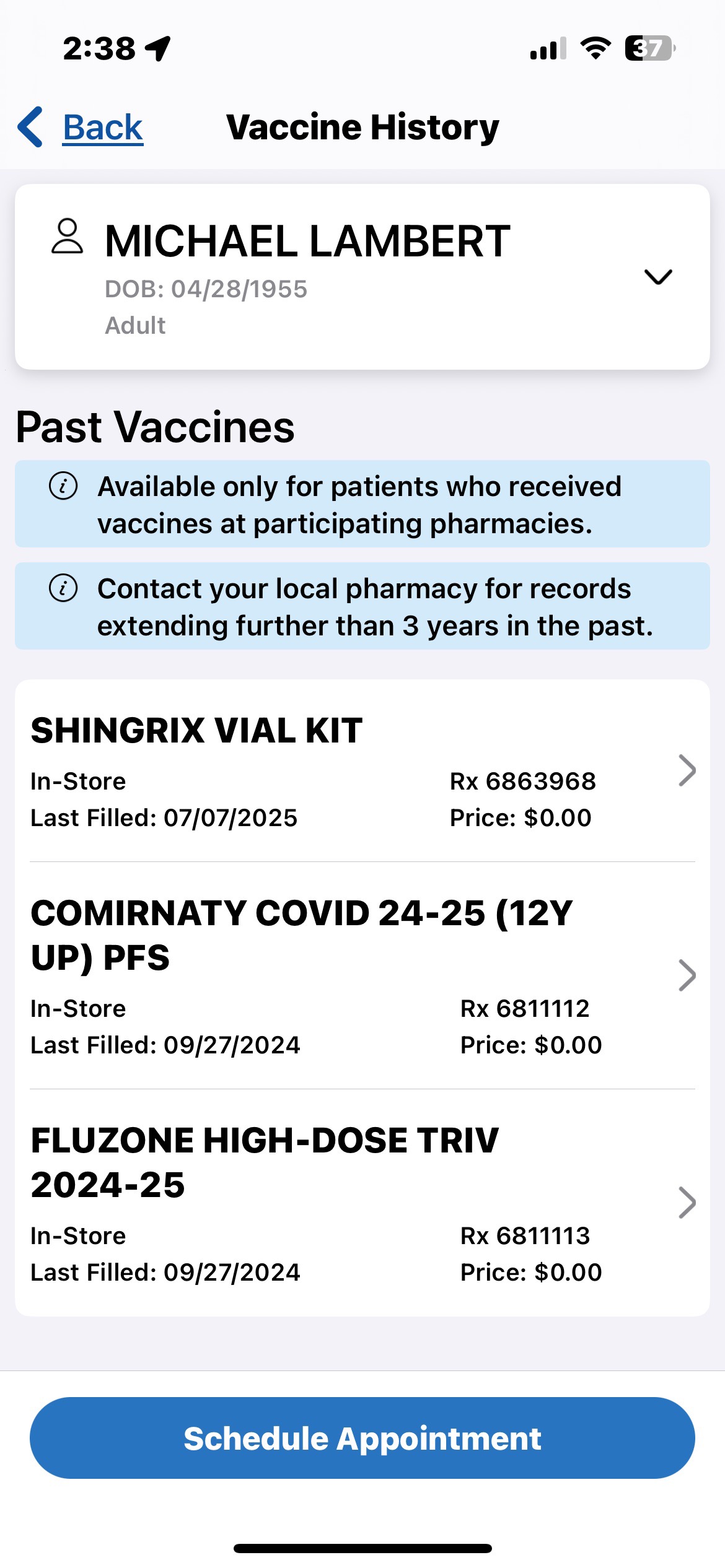Viewport: 725px width, 1568px height.
Task: Tap the cellular signal bars icon
Action: (x=548, y=49)
